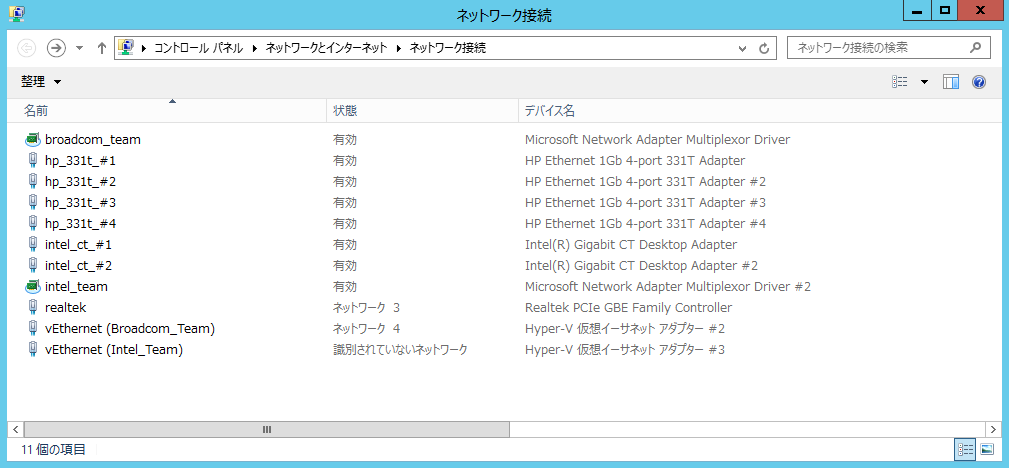Toggle the preview pane icon
Image resolution: width=1009 pixels, height=468 pixels.
[x=950, y=82]
